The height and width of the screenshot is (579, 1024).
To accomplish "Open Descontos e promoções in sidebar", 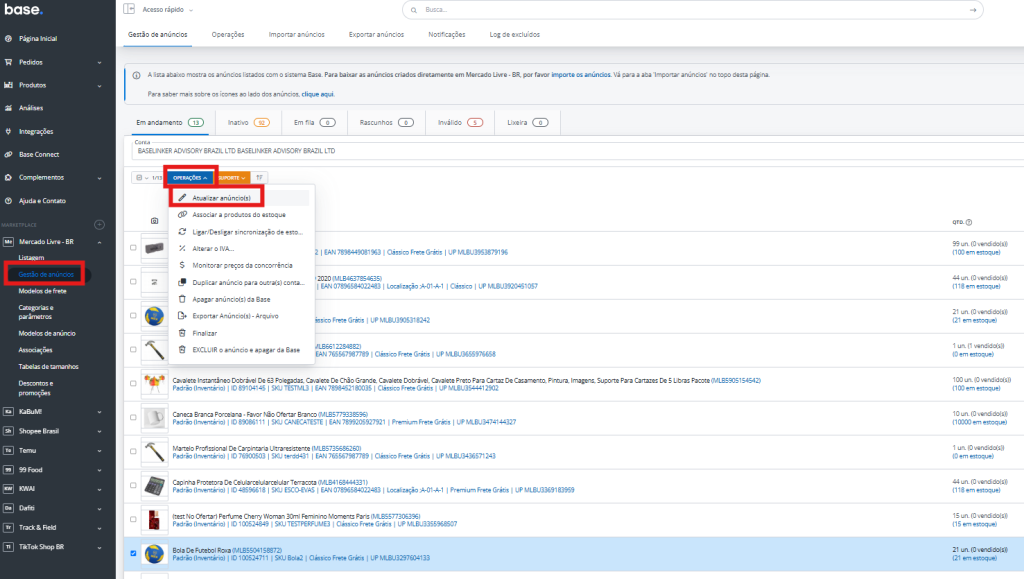I will (36, 388).
